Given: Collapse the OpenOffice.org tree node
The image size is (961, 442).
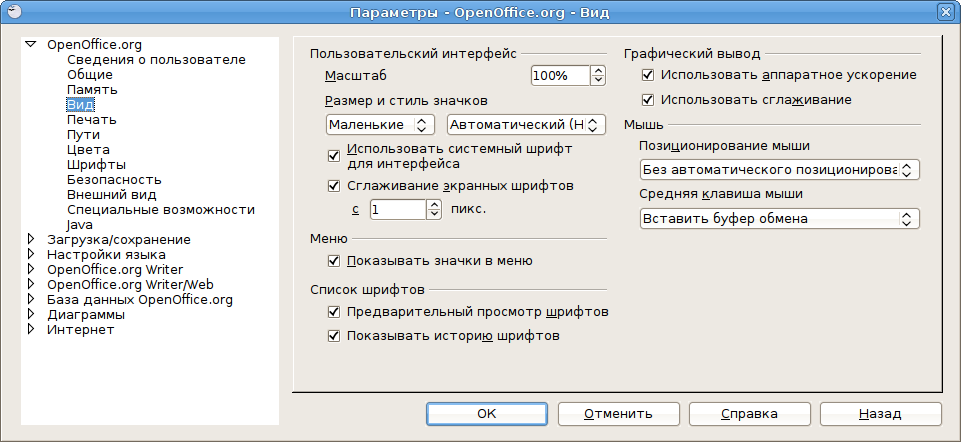Looking at the screenshot, I should pyautogui.click(x=31, y=44).
